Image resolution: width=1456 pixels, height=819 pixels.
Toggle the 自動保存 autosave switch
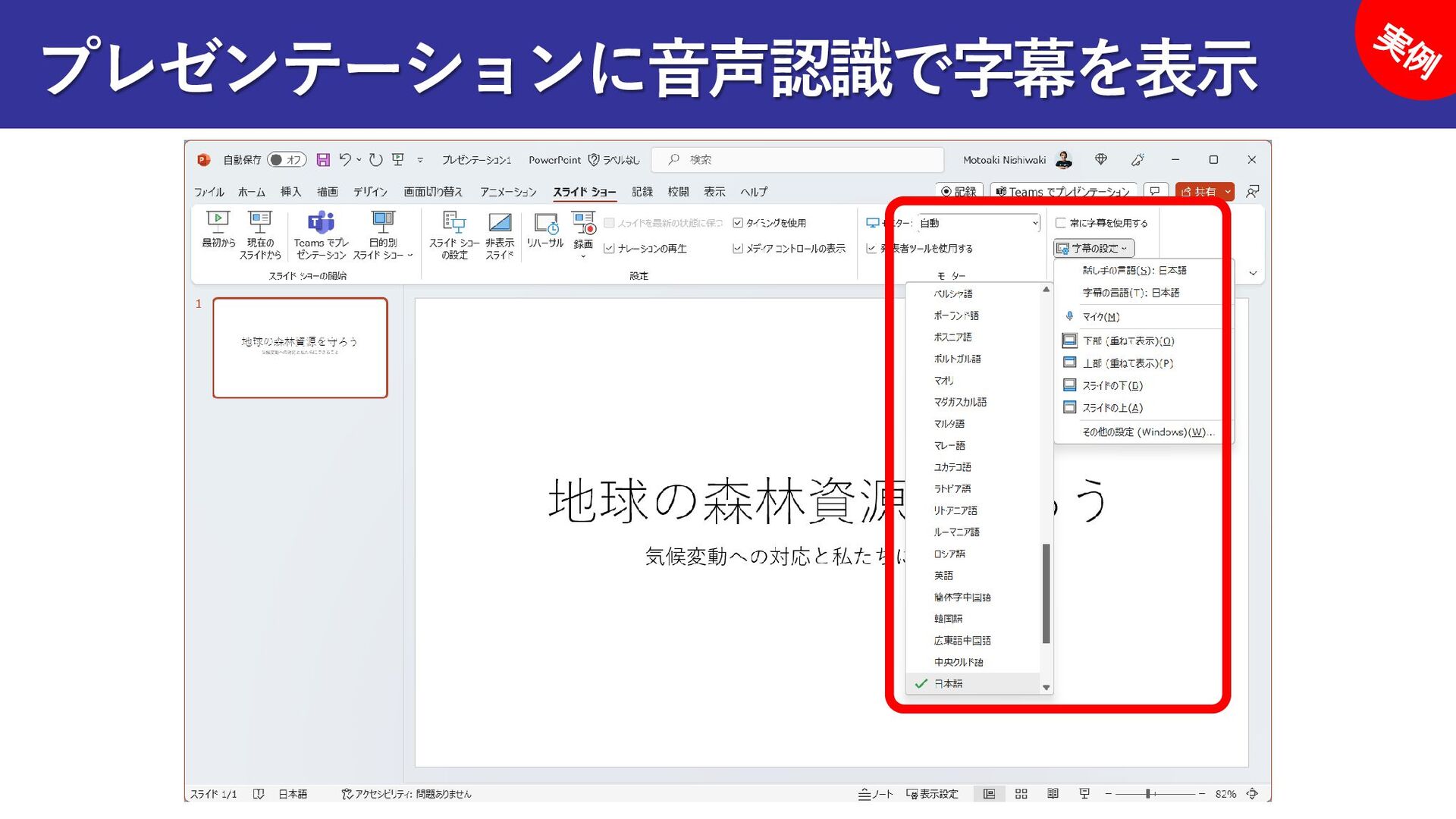click(287, 160)
